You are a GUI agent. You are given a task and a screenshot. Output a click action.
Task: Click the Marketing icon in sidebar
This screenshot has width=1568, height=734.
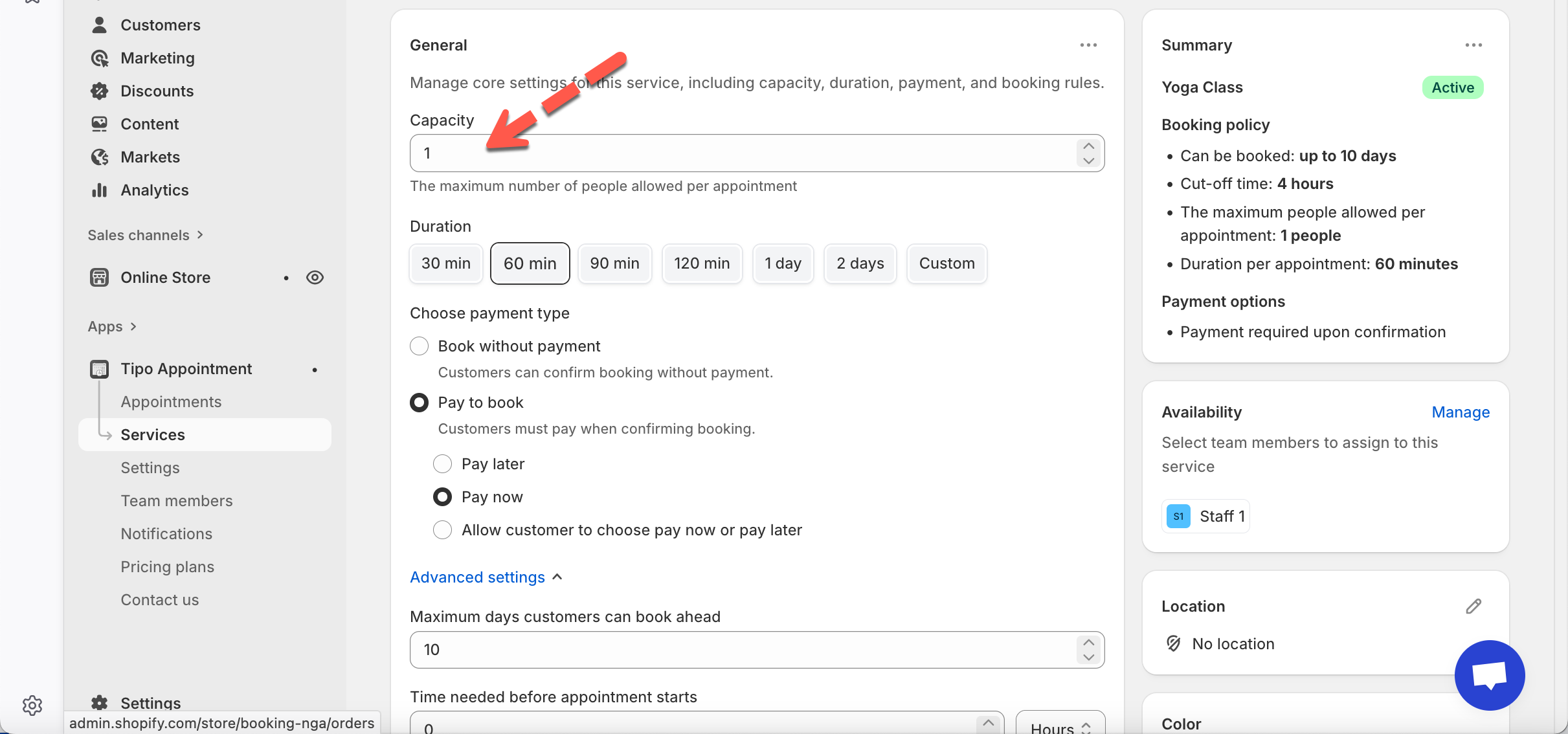[x=99, y=58]
